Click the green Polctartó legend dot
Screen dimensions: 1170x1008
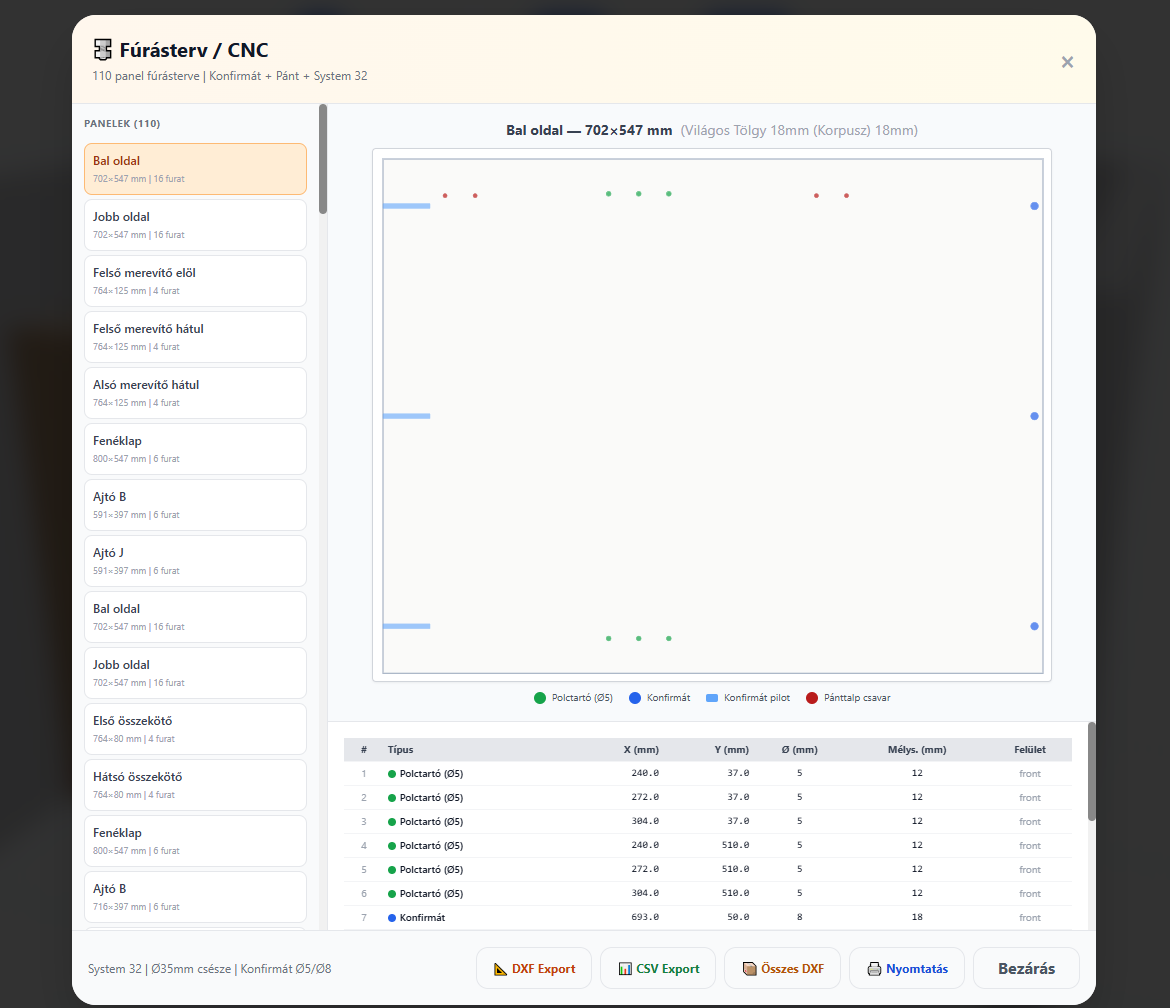tap(540, 698)
